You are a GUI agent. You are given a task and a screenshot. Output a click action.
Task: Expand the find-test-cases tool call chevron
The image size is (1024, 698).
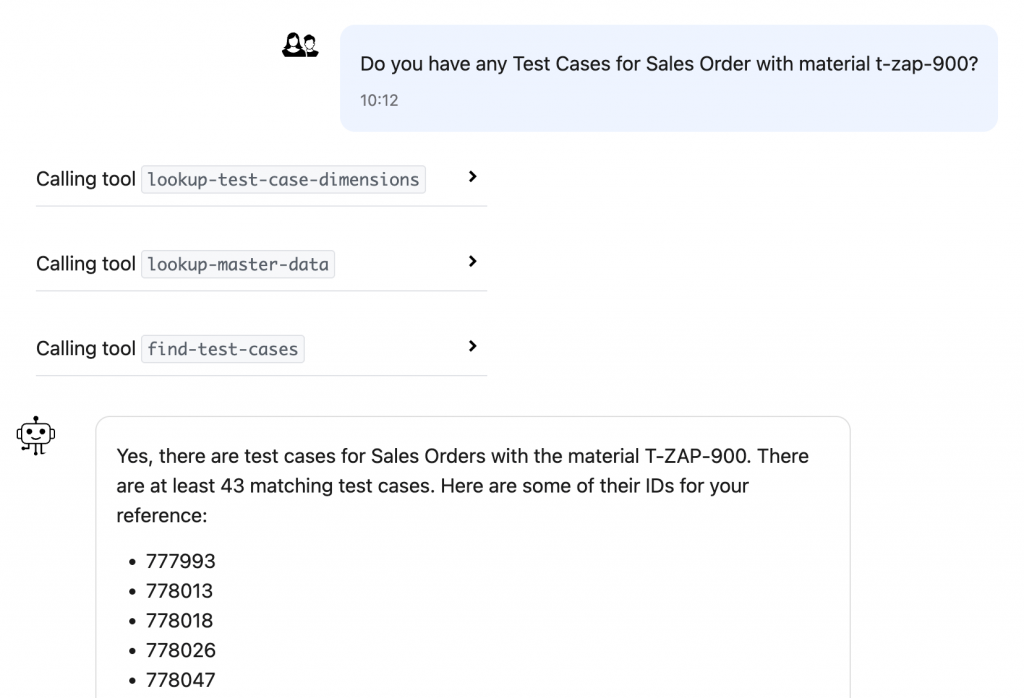(x=473, y=347)
